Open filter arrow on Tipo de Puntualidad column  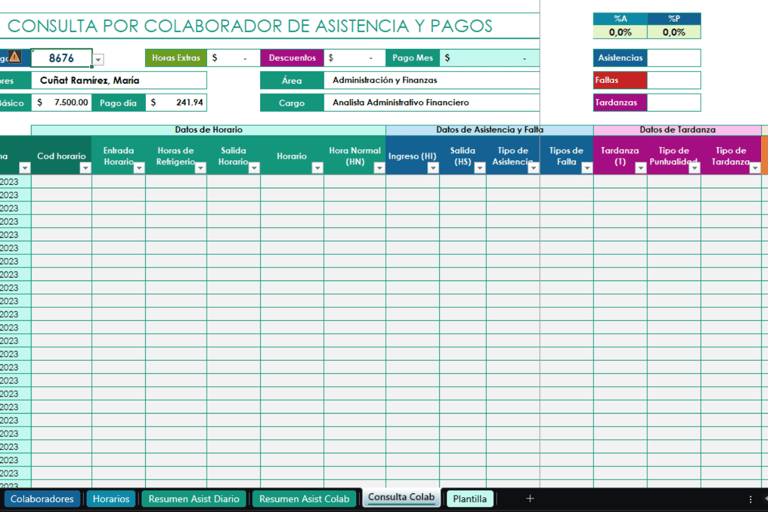pyautogui.click(x=695, y=168)
